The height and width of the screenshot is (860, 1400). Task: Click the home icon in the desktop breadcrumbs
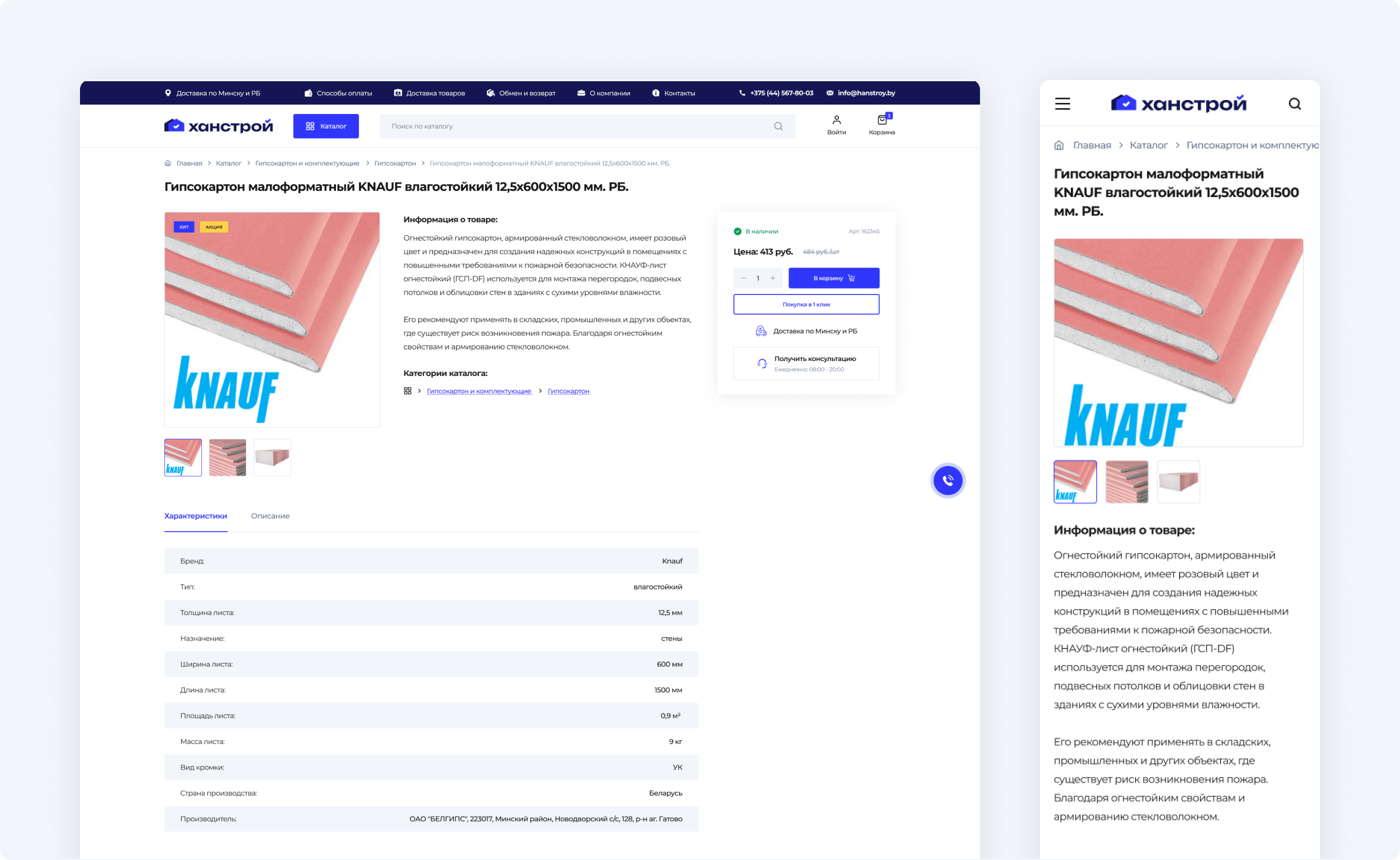point(167,163)
